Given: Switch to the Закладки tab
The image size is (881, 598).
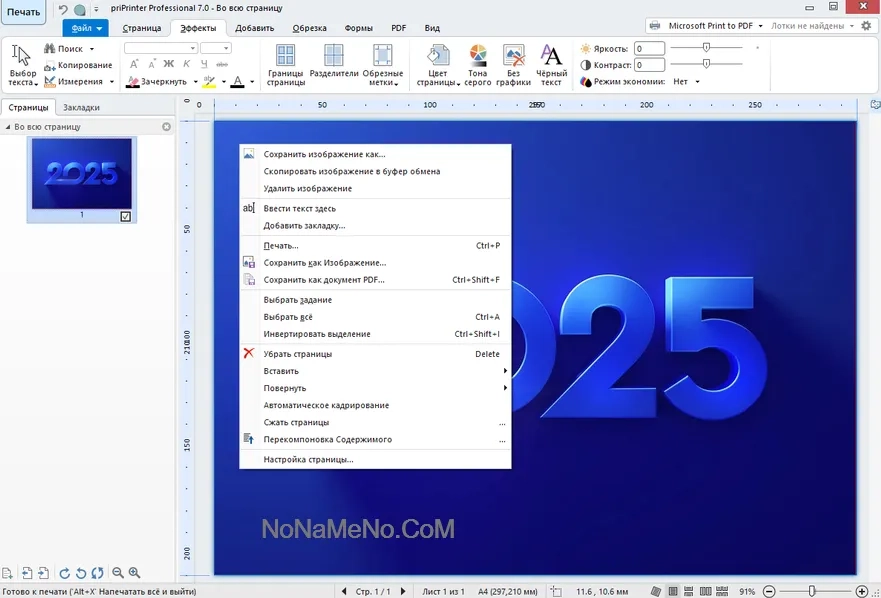Looking at the screenshot, I should tap(81, 107).
